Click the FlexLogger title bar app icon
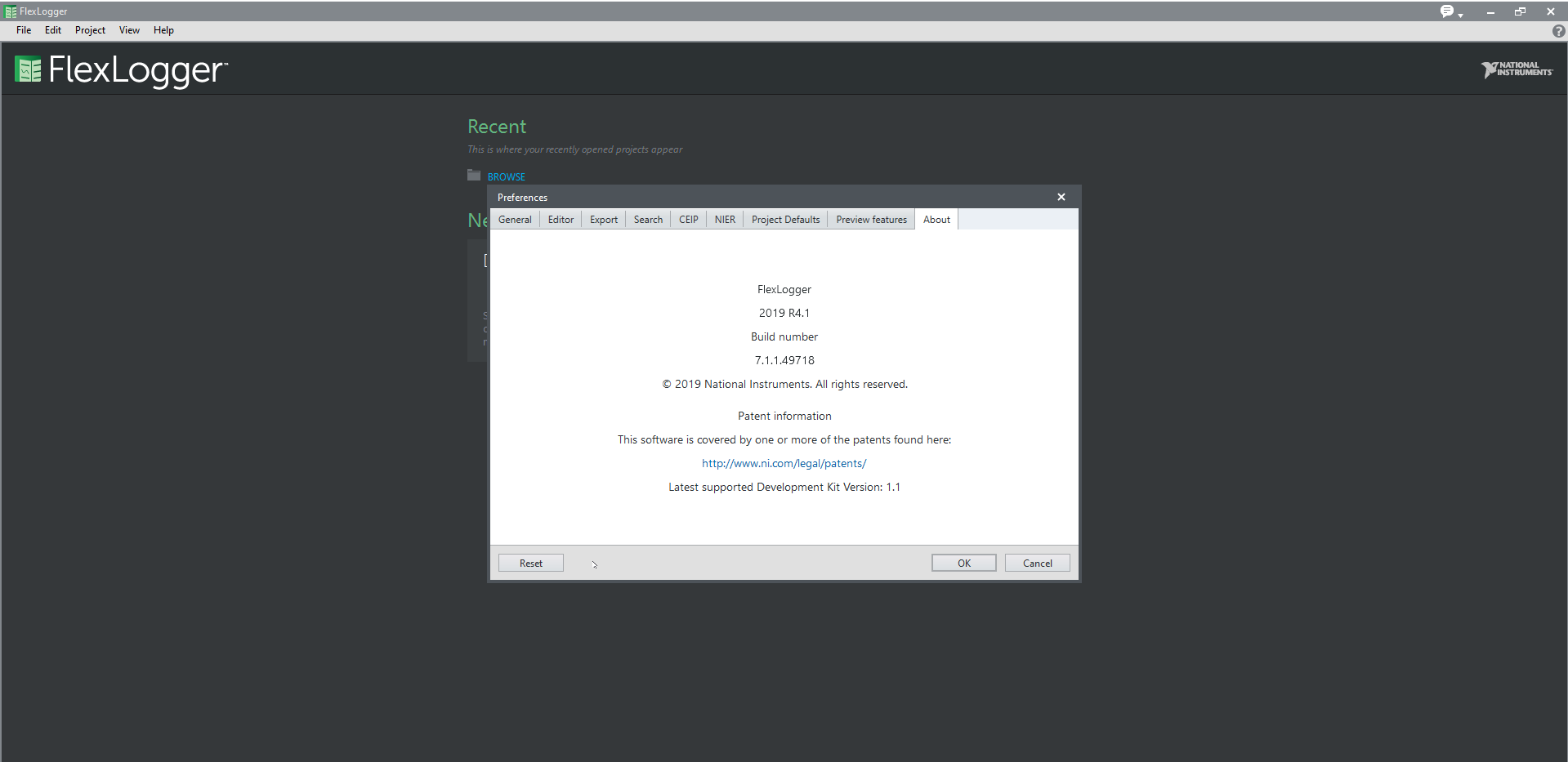The height and width of the screenshot is (762, 1568). tap(10, 11)
